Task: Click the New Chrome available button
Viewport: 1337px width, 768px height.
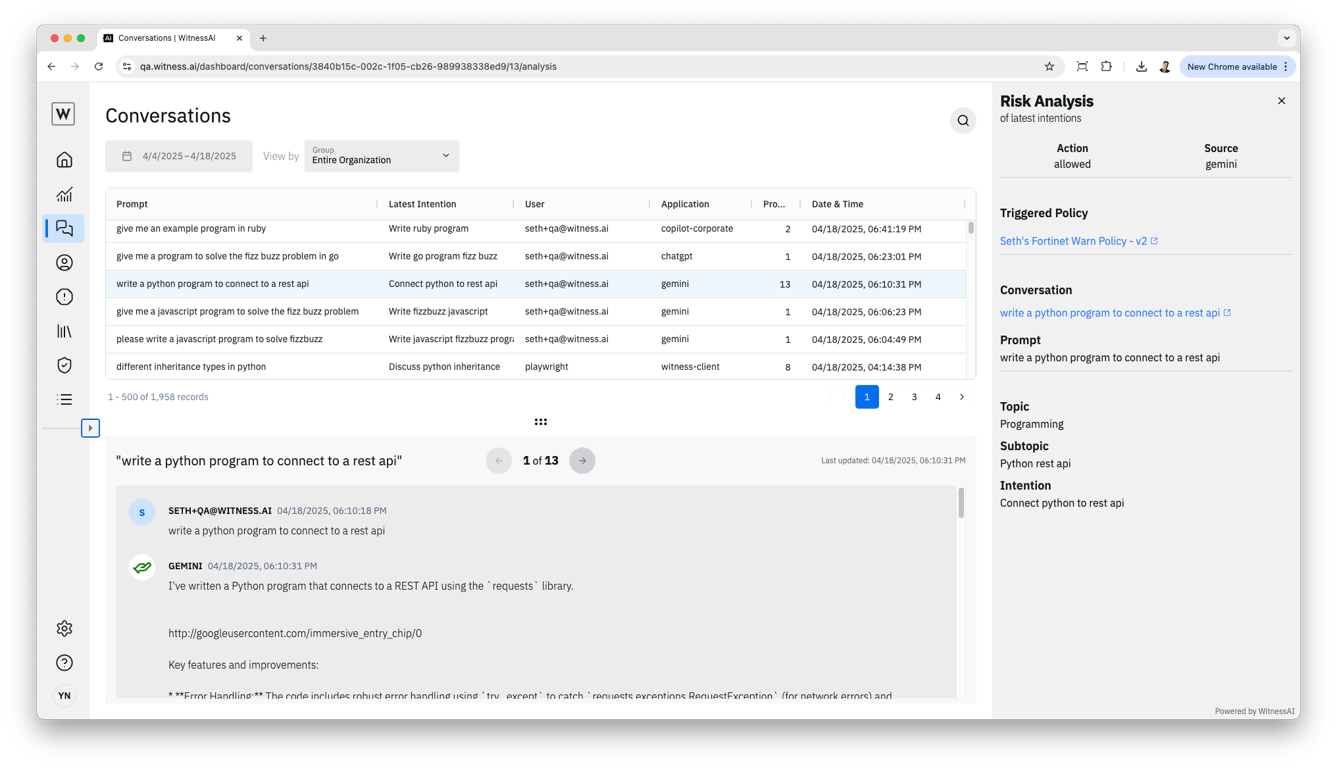Action: click(x=1238, y=67)
